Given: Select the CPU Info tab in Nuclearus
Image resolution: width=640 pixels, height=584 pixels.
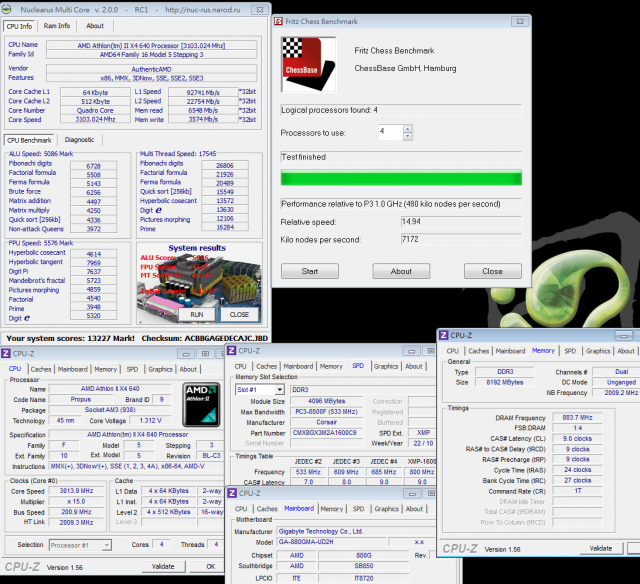Looking at the screenshot, I should 19,26.
